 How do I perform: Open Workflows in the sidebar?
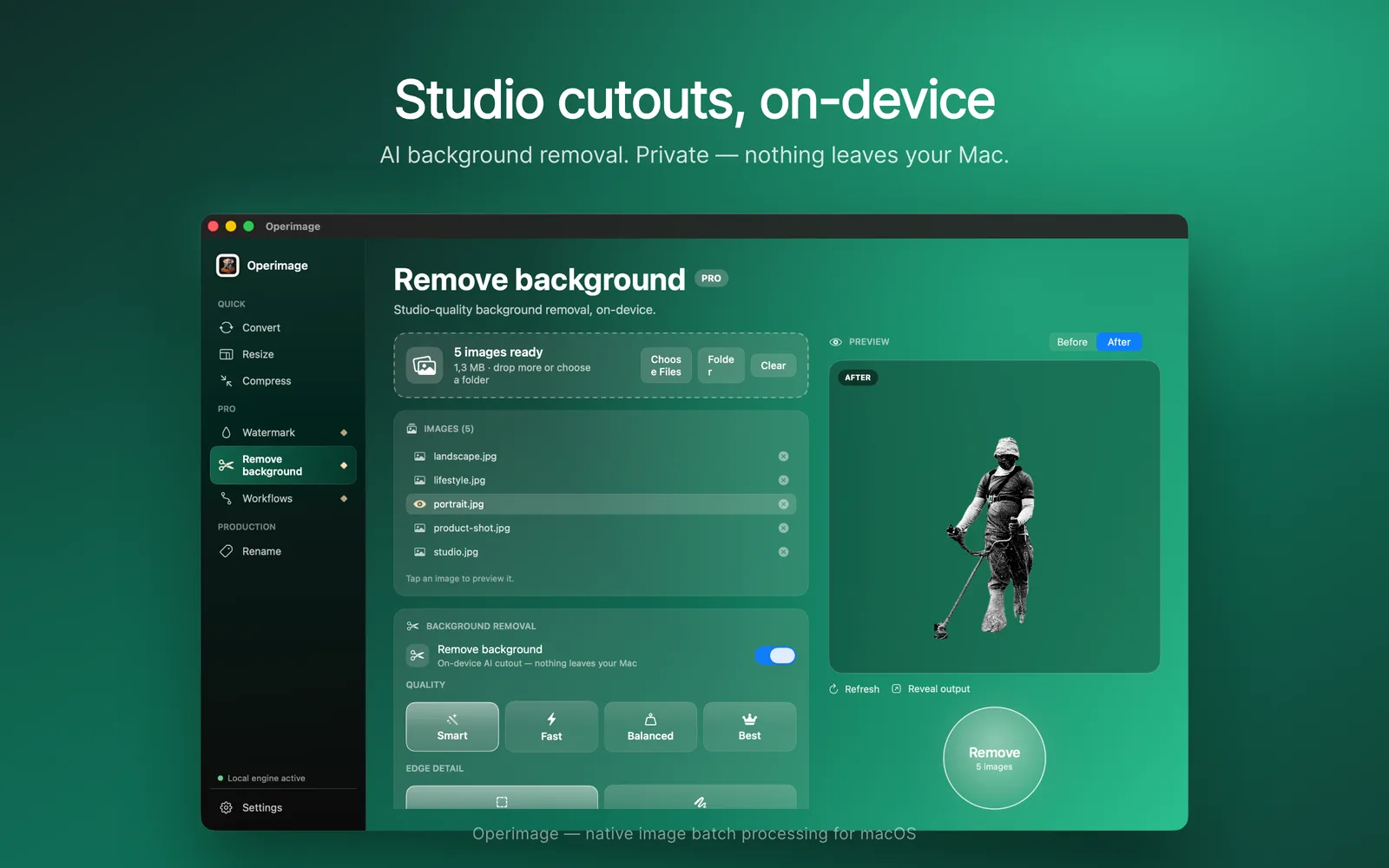(x=282, y=498)
